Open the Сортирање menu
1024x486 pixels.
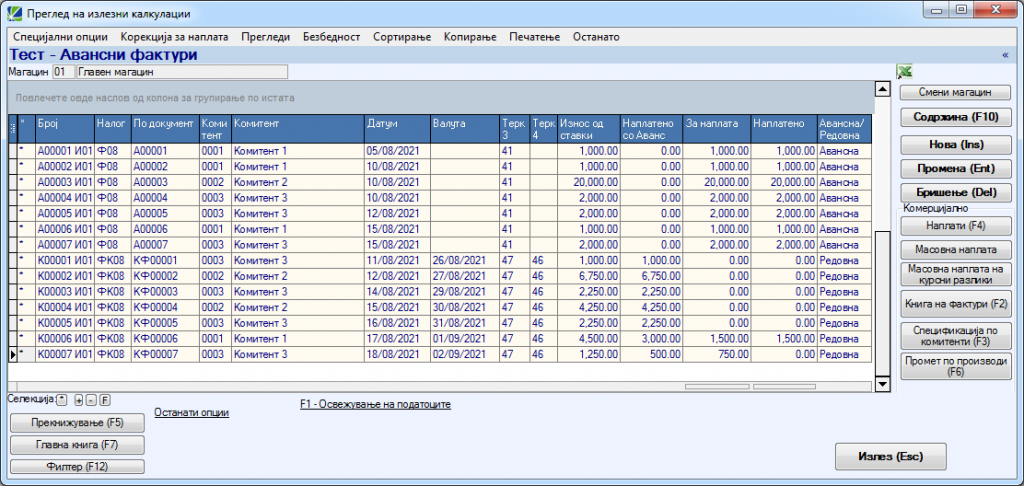pyautogui.click(x=402, y=37)
